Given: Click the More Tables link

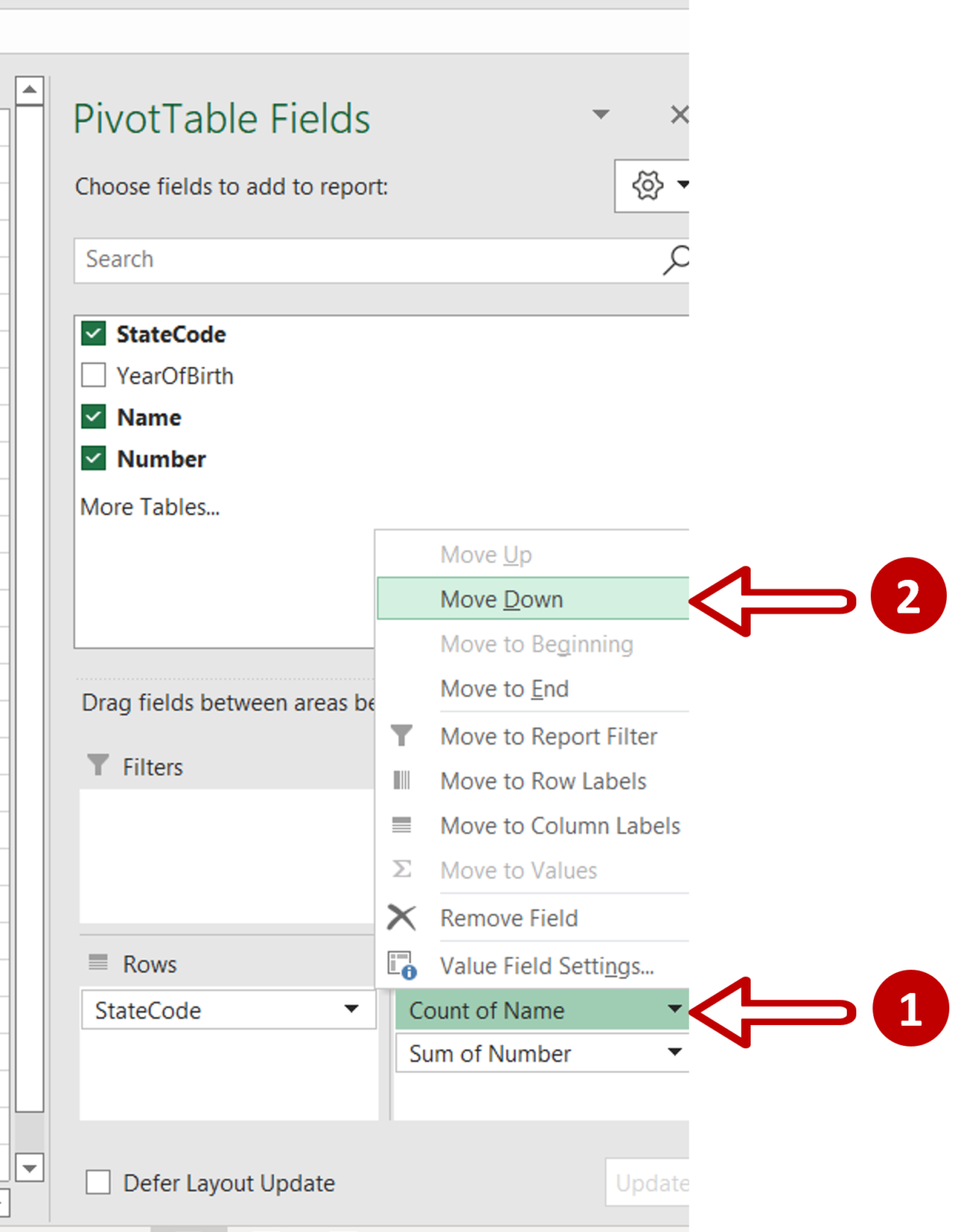Looking at the screenshot, I should coord(149,506).
